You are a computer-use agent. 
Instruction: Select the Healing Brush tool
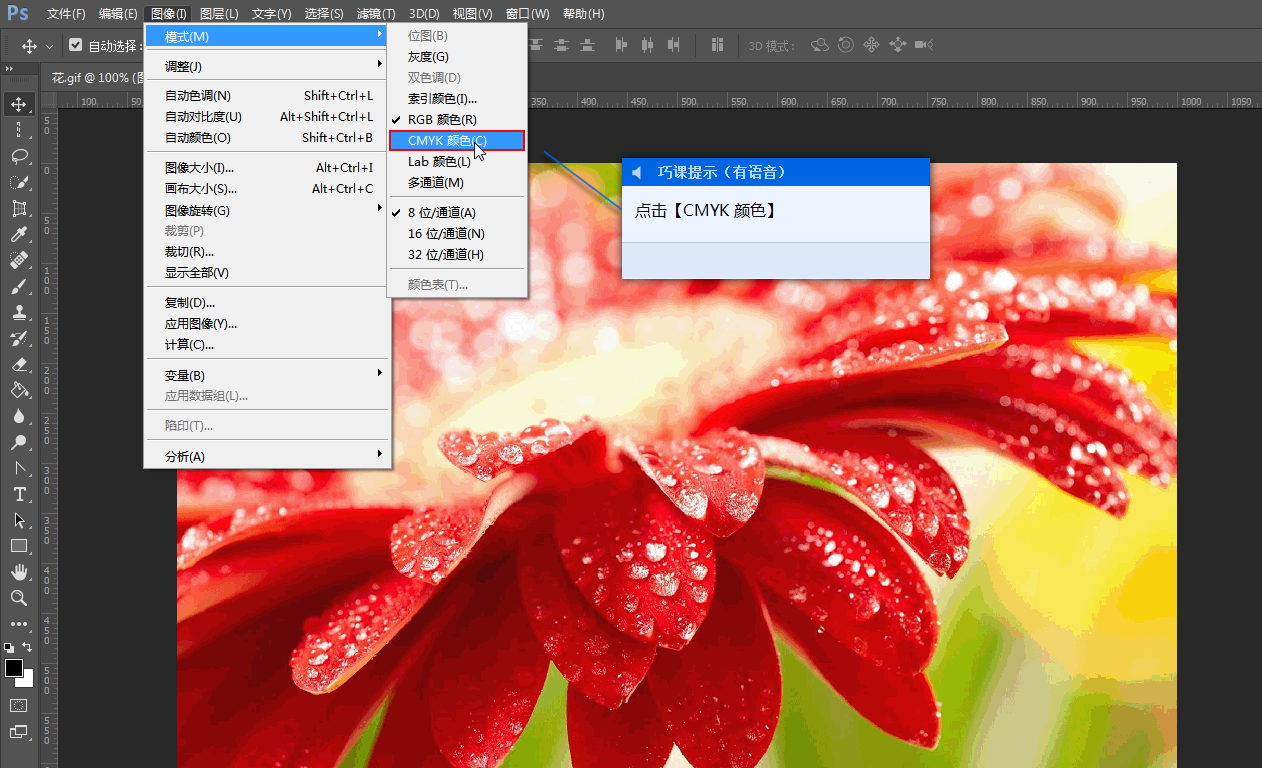click(19, 260)
